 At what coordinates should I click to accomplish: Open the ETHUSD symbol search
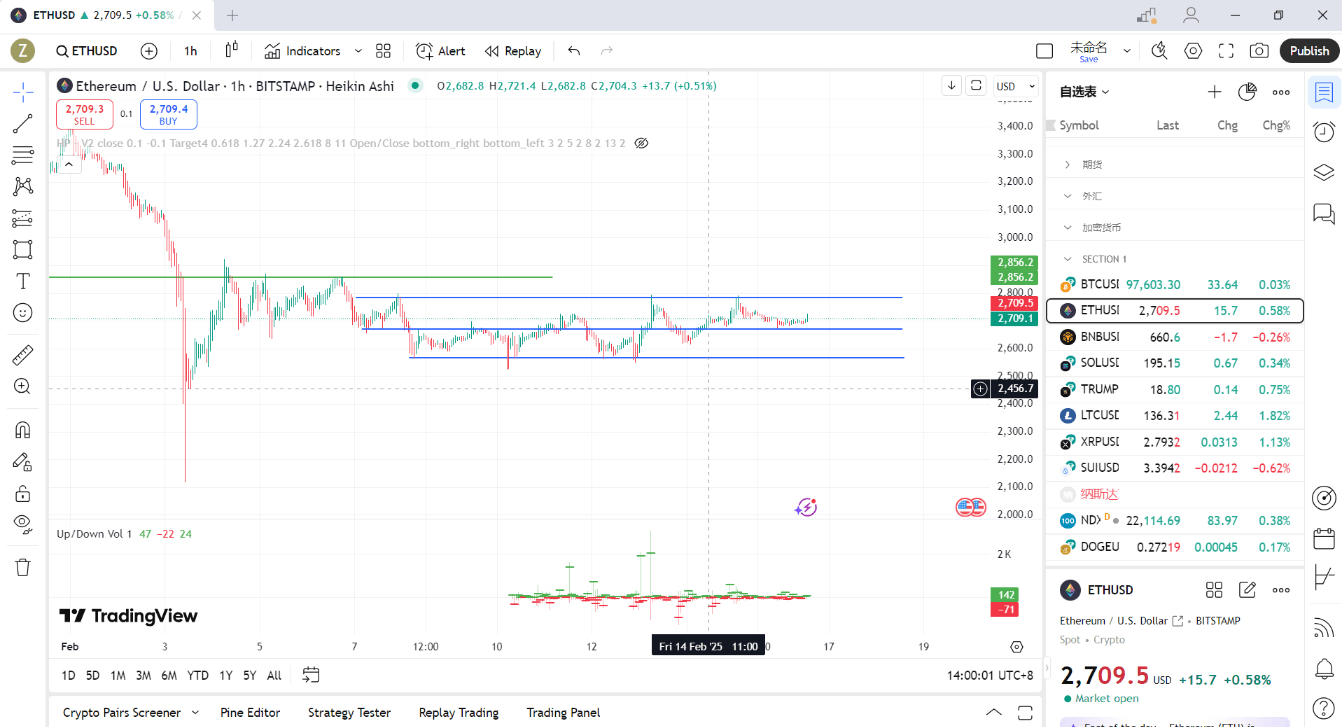(x=87, y=51)
